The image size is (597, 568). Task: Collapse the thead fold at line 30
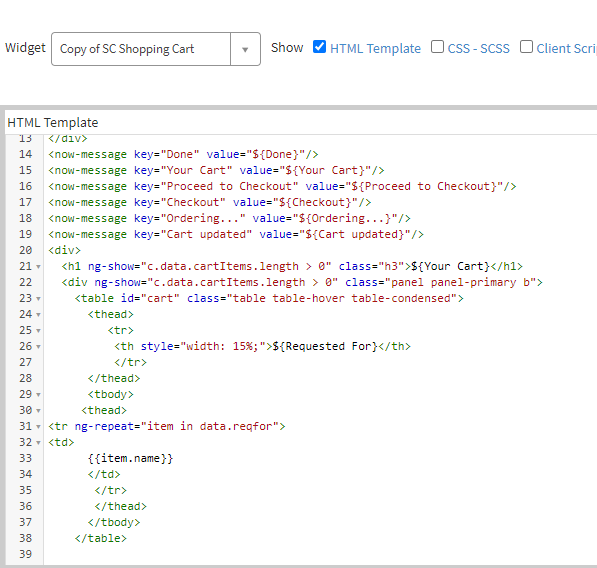click(x=38, y=411)
